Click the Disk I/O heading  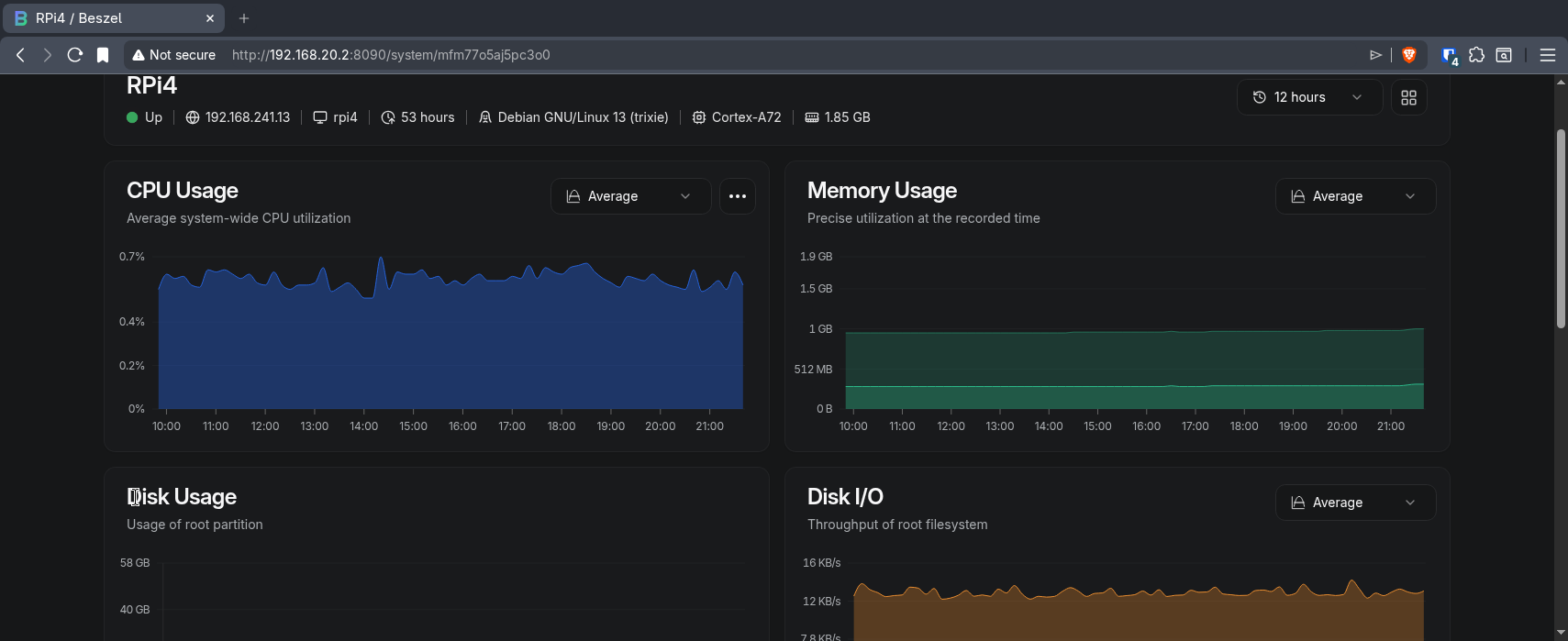tap(845, 497)
